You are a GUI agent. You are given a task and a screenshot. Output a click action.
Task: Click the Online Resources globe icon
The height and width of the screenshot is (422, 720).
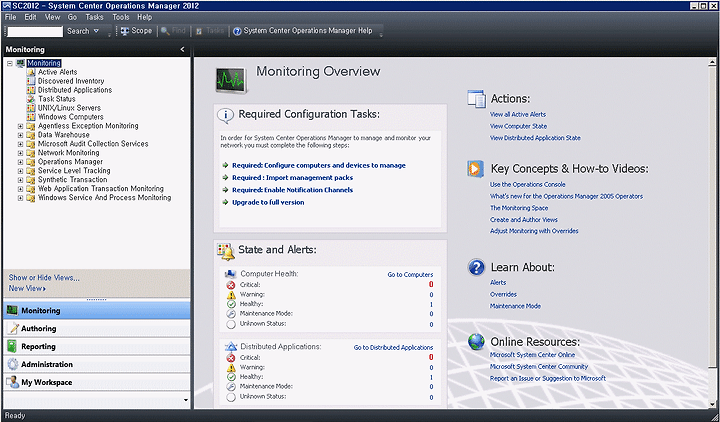pyautogui.click(x=476, y=342)
